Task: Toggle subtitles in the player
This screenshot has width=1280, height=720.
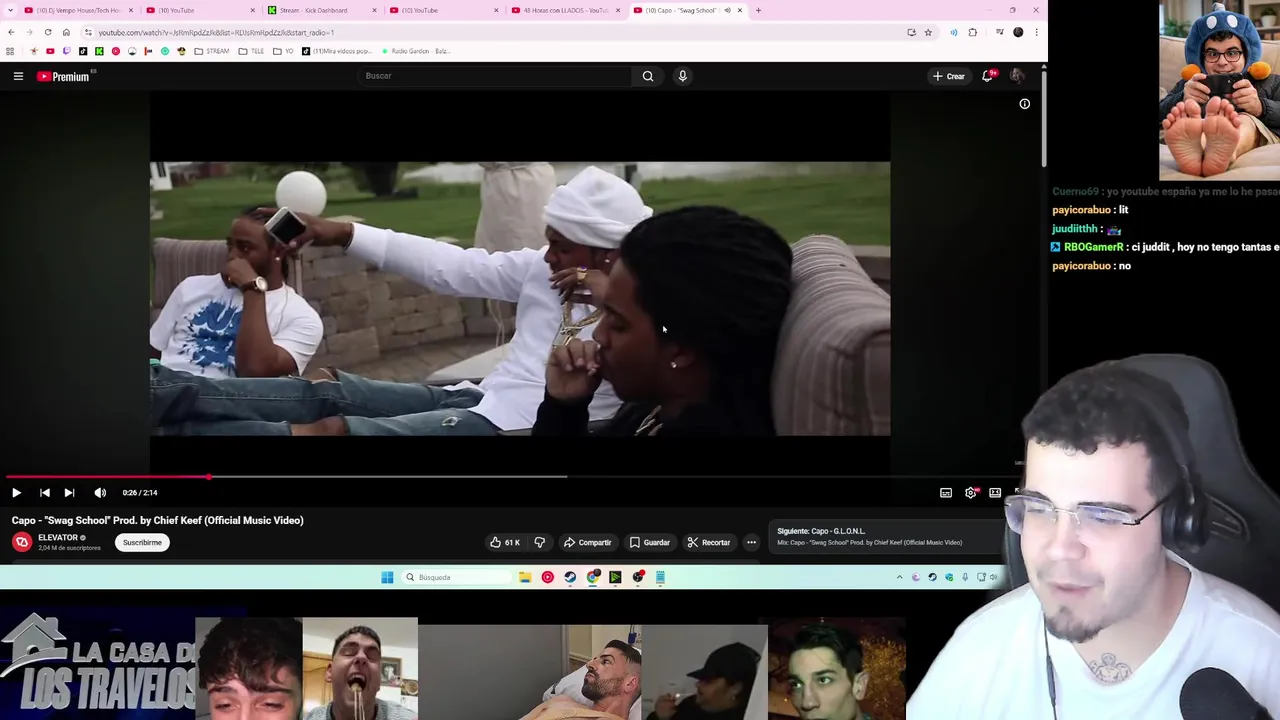Action: [x=946, y=493]
